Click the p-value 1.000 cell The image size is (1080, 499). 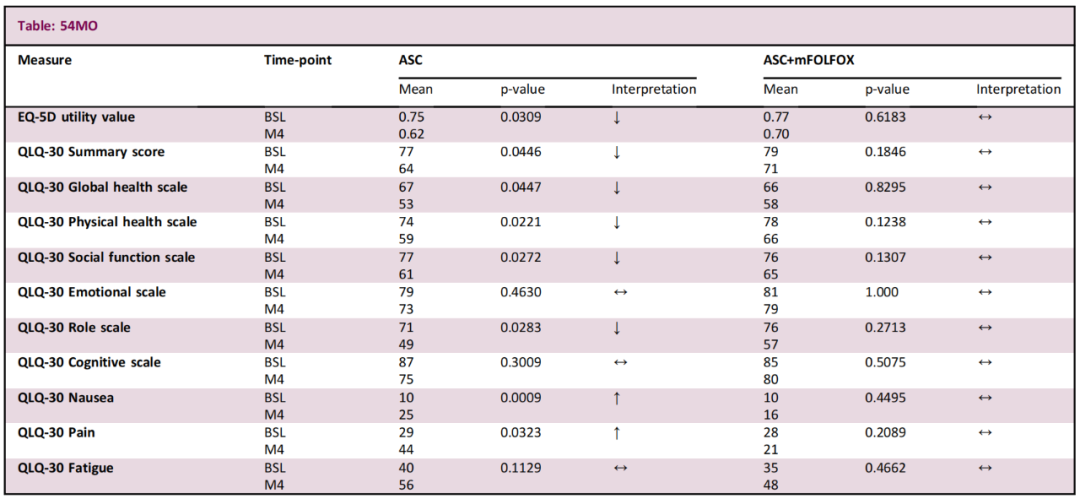pyautogui.click(x=884, y=292)
